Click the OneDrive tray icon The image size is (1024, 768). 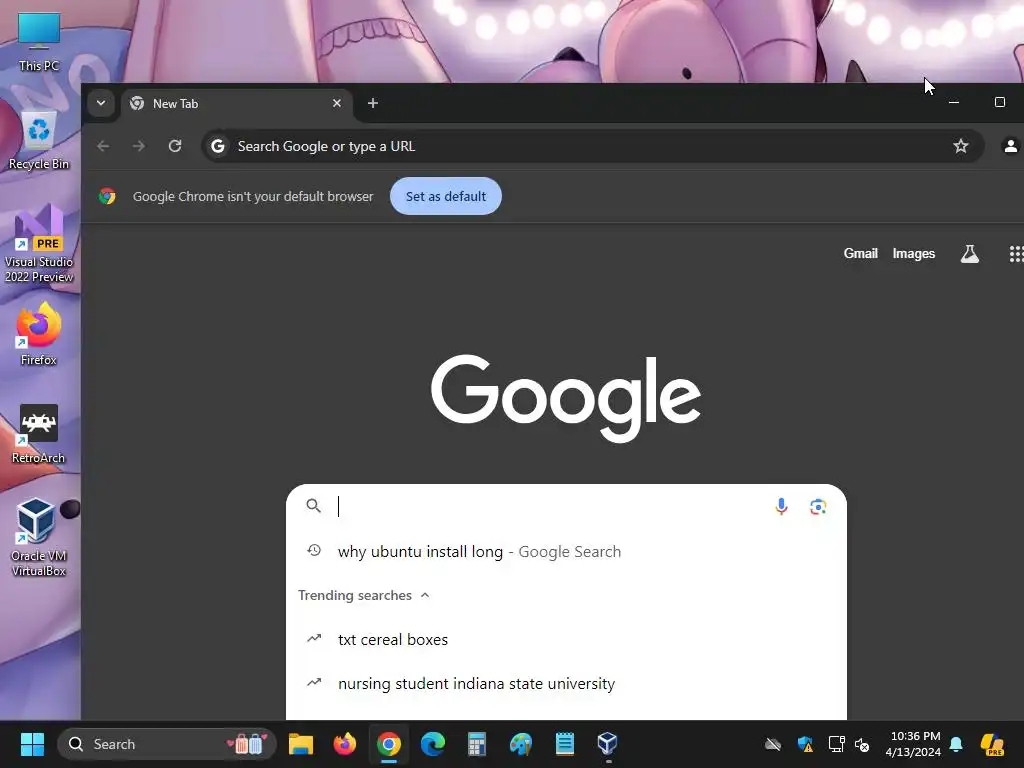tap(773, 744)
